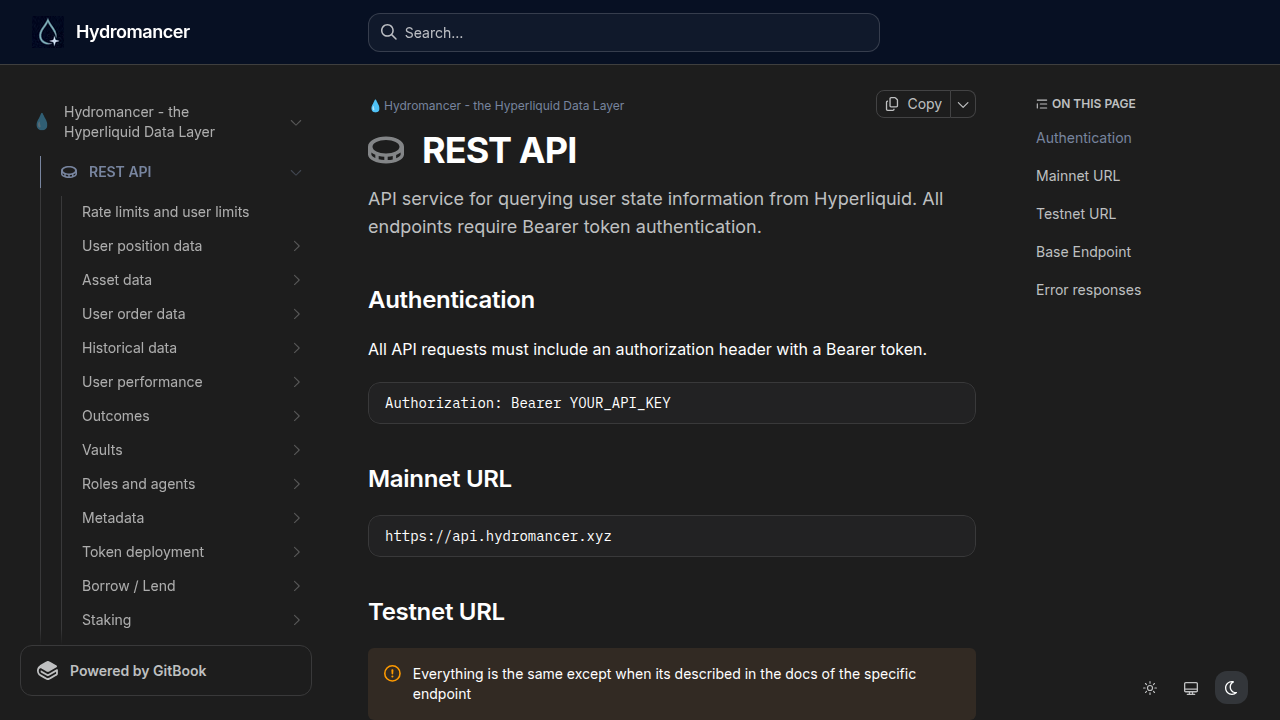
Task: Expand the Outcomes section
Action: pyautogui.click(x=297, y=416)
